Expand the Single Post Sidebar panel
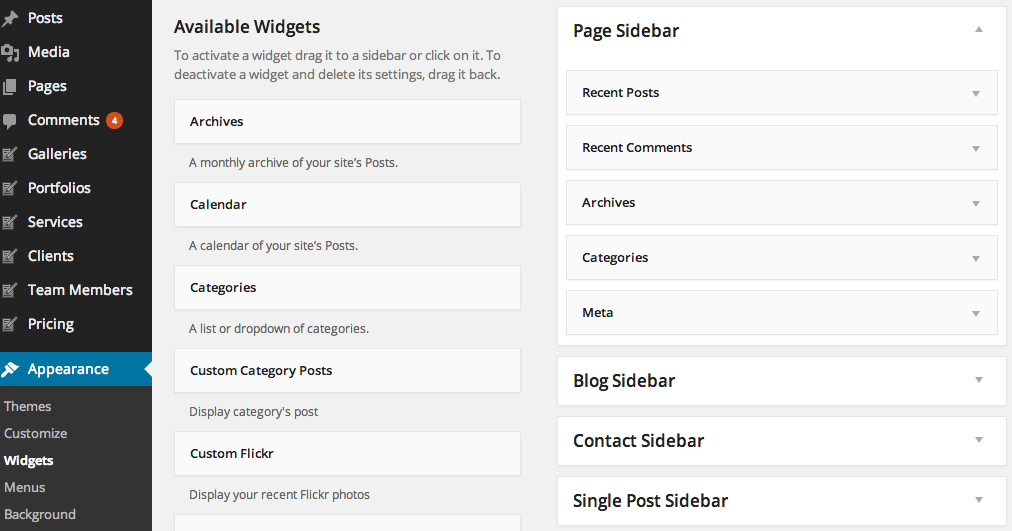Image resolution: width=1012 pixels, height=531 pixels. [x=979, y=500]
